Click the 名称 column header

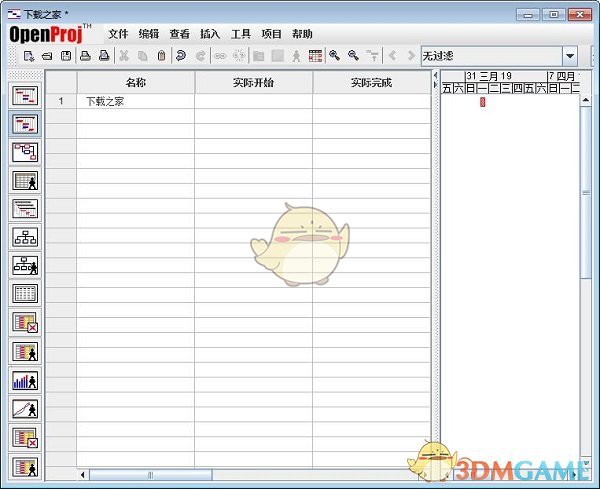135,83
